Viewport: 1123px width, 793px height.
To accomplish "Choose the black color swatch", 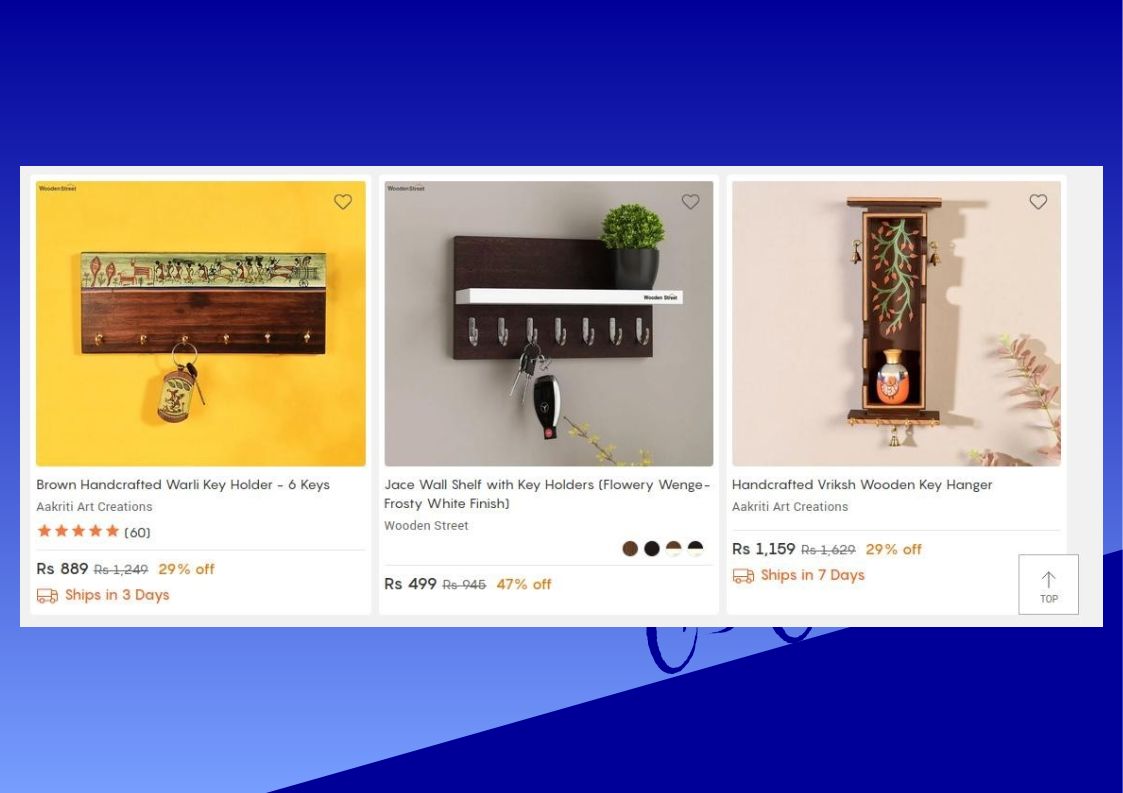I will (652, 549).
